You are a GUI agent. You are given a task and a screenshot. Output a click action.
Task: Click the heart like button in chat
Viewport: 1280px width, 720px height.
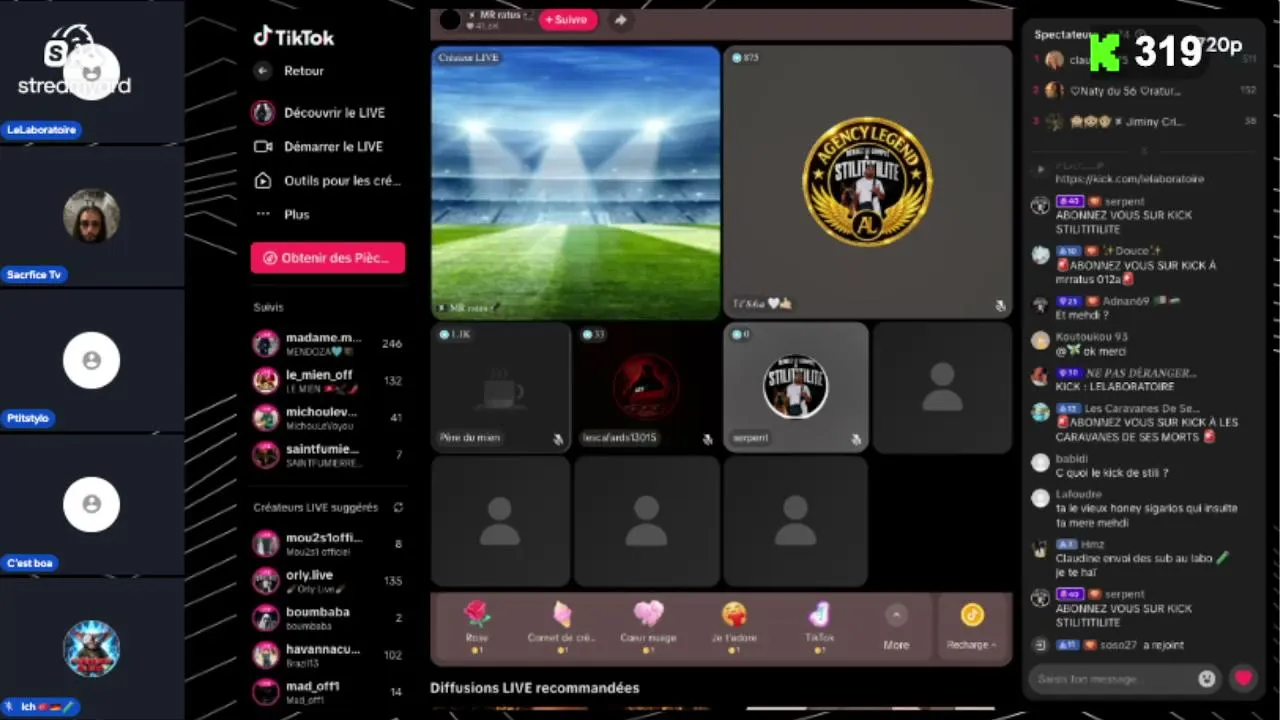1243,678
